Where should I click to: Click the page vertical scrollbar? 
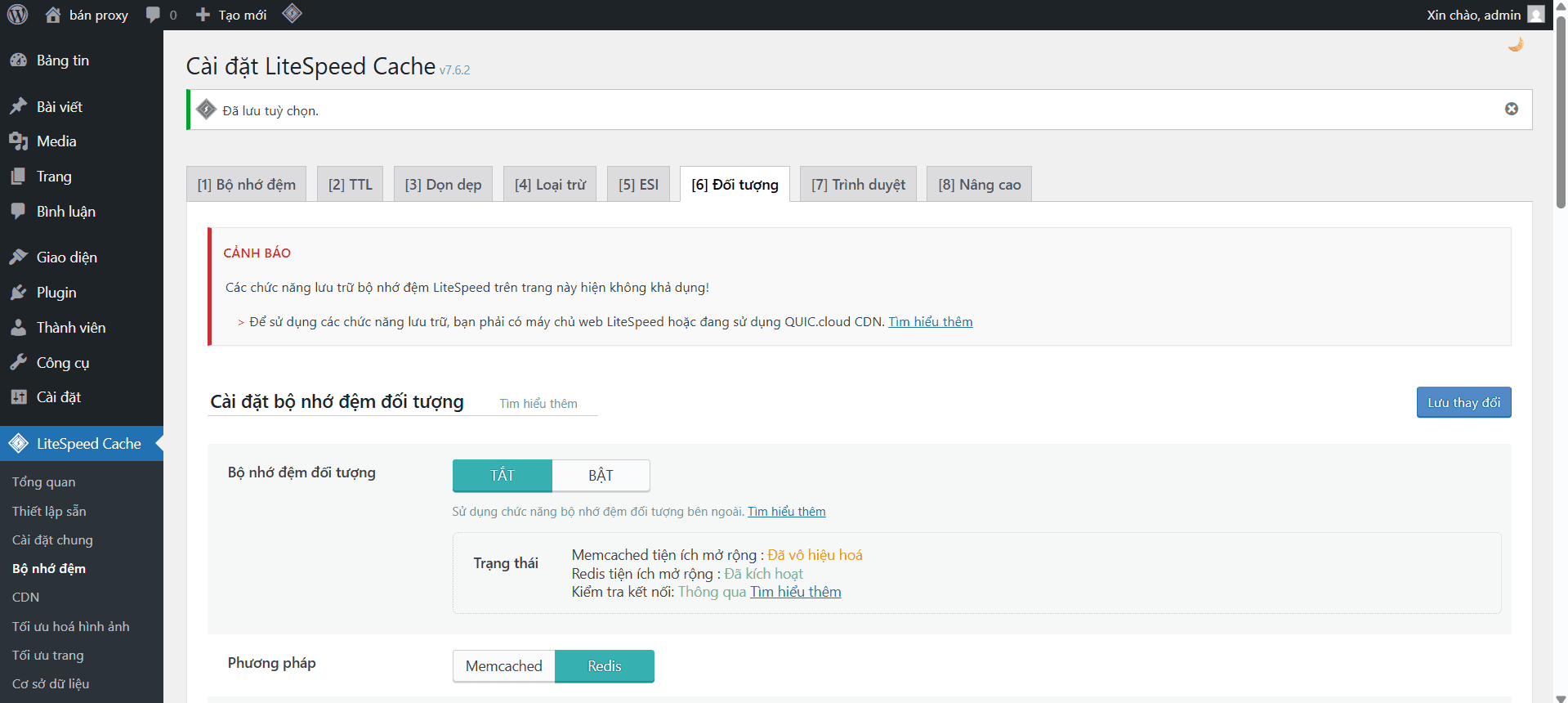(x=1560, y=114)
